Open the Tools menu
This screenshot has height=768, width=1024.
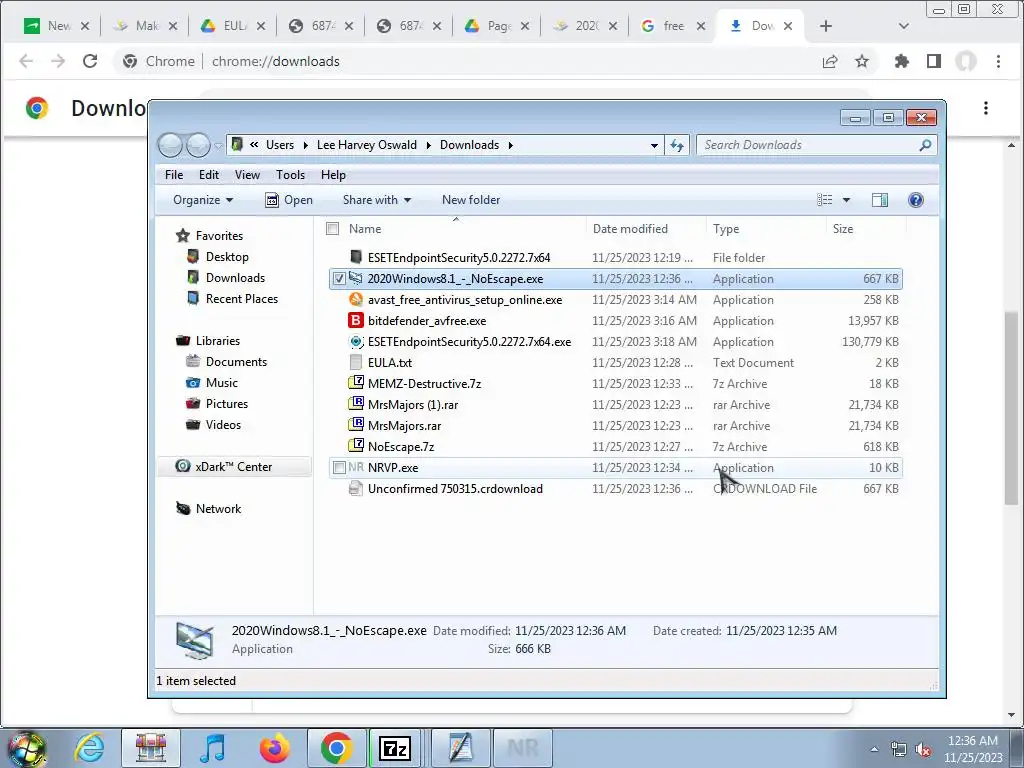click(291, 175)
